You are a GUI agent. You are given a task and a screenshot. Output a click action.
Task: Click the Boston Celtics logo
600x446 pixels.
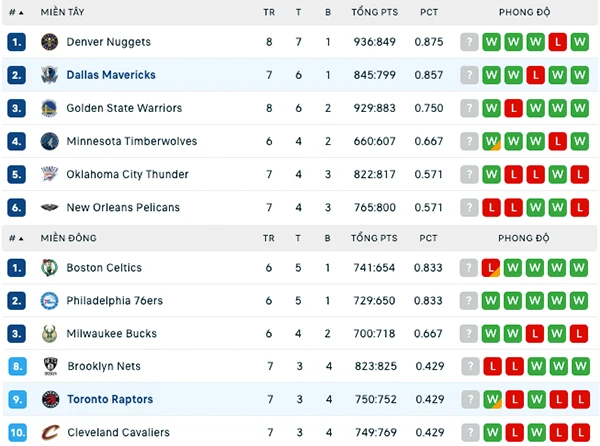tap(49, 268)
